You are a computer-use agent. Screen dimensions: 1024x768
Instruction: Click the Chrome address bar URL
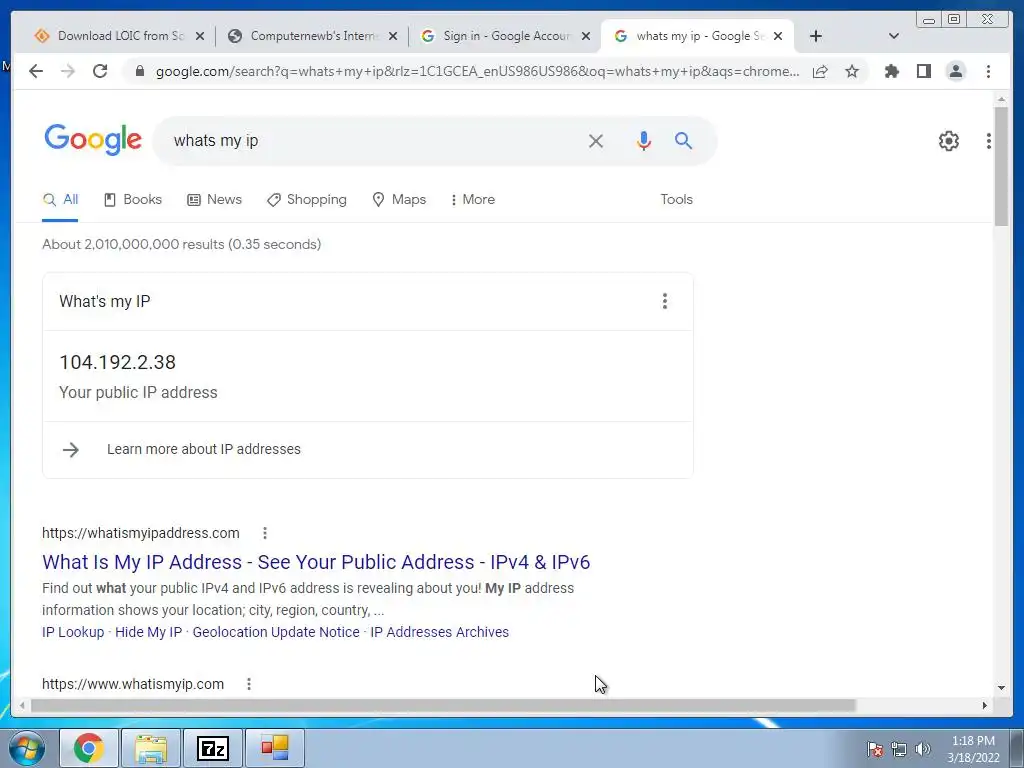pyautogui.click(x=477, y=71)
